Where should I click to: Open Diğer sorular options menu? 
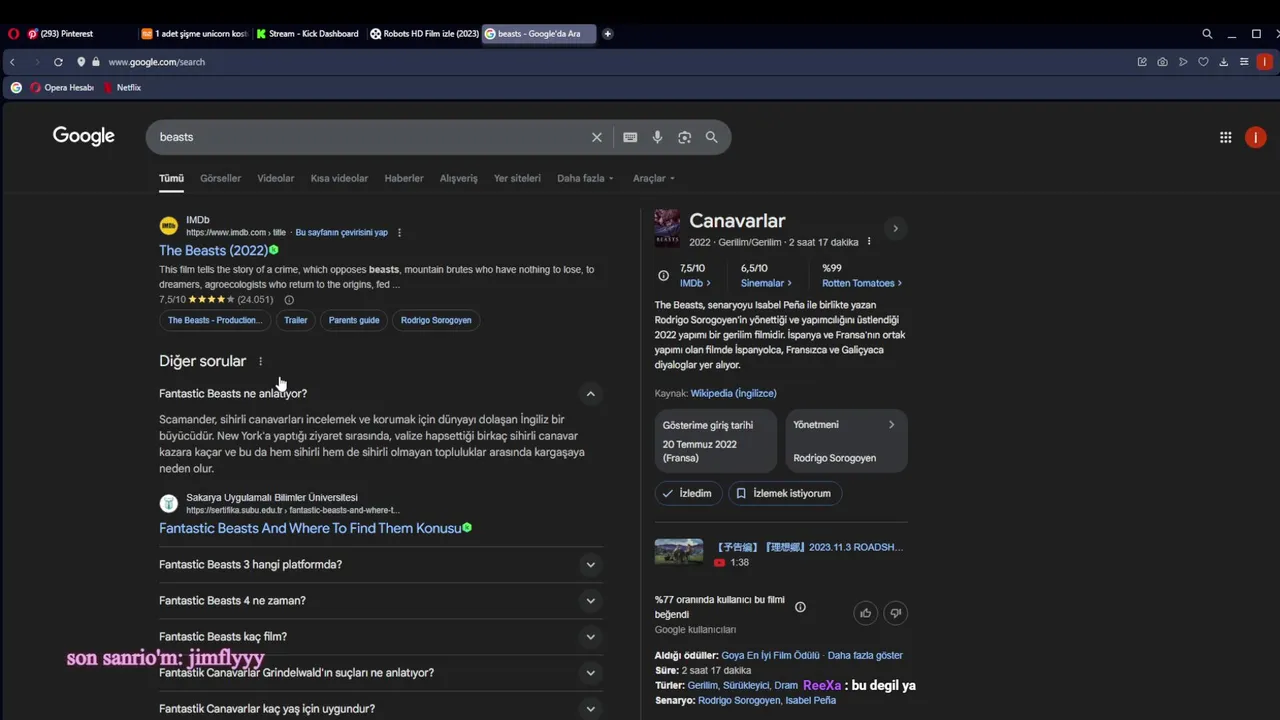[x=260, y=362]
